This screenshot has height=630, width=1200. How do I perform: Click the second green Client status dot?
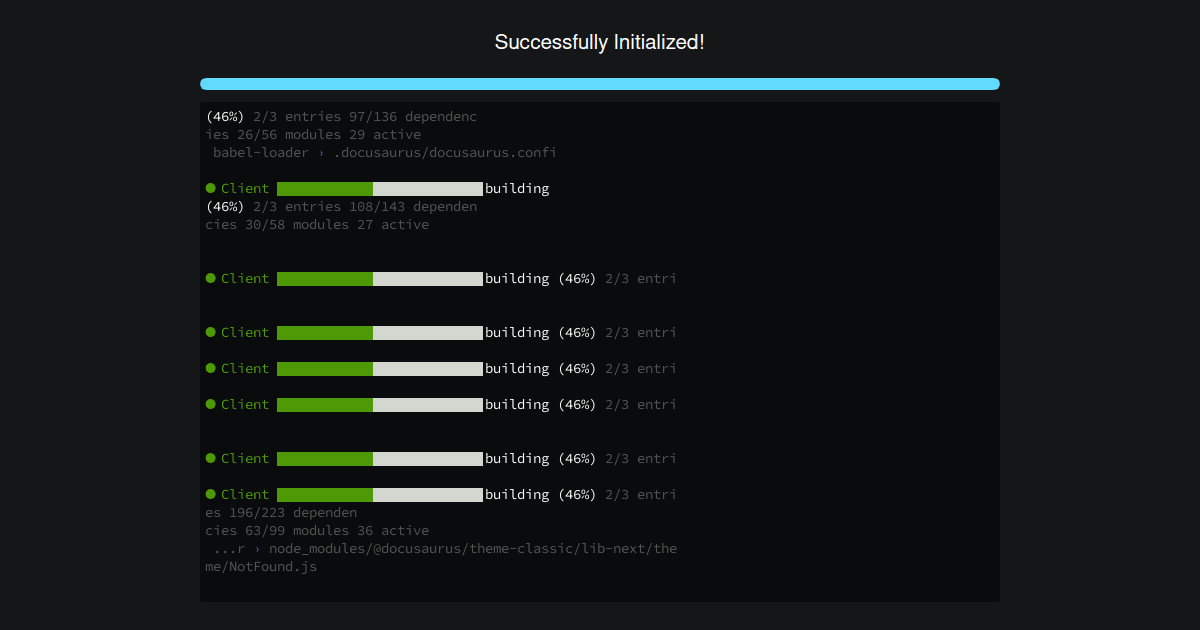click(x=211, y=278)
